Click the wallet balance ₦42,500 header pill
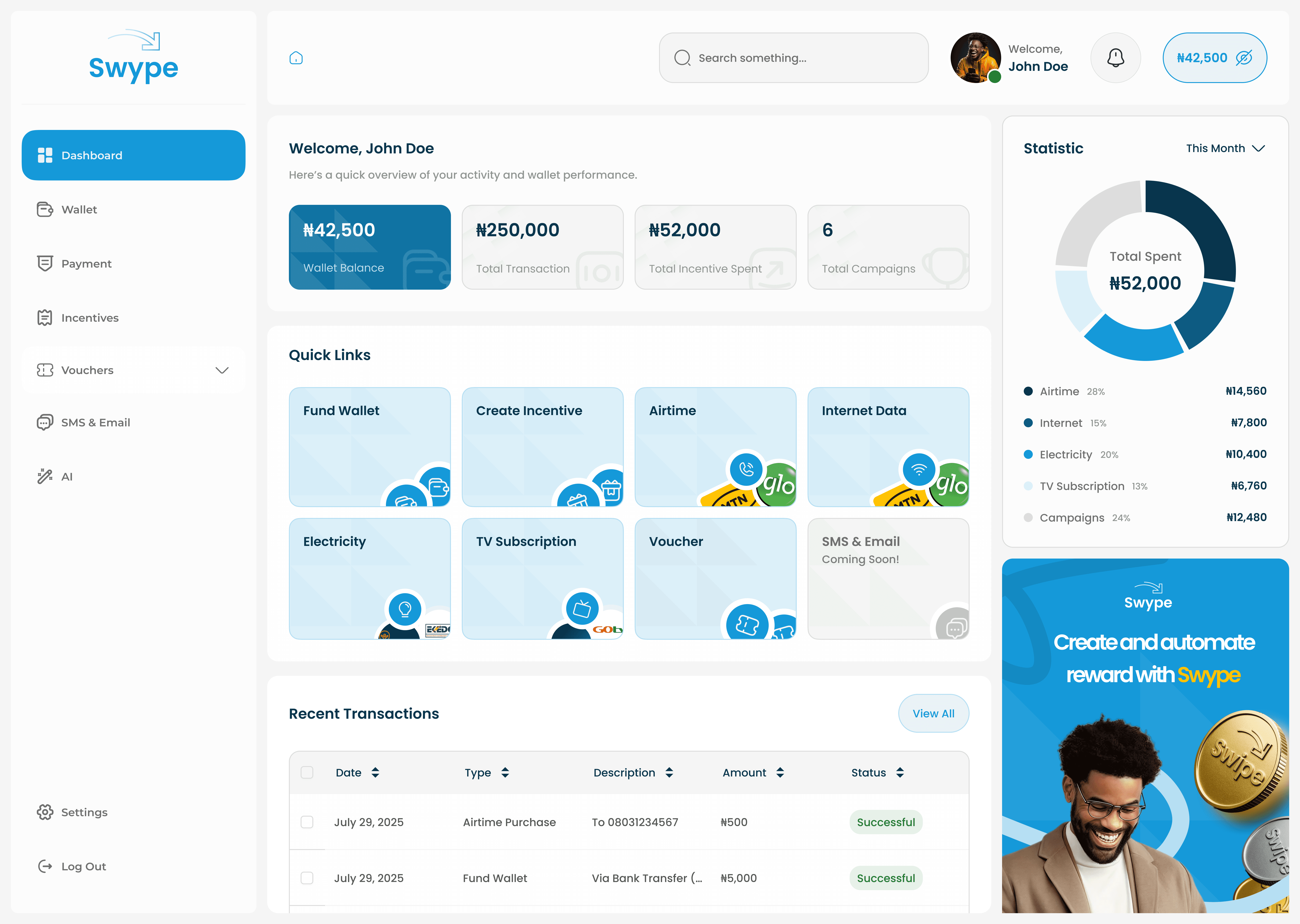Screen dimensions: 1300x924 pyautogui.click(x=1215, y=58)
